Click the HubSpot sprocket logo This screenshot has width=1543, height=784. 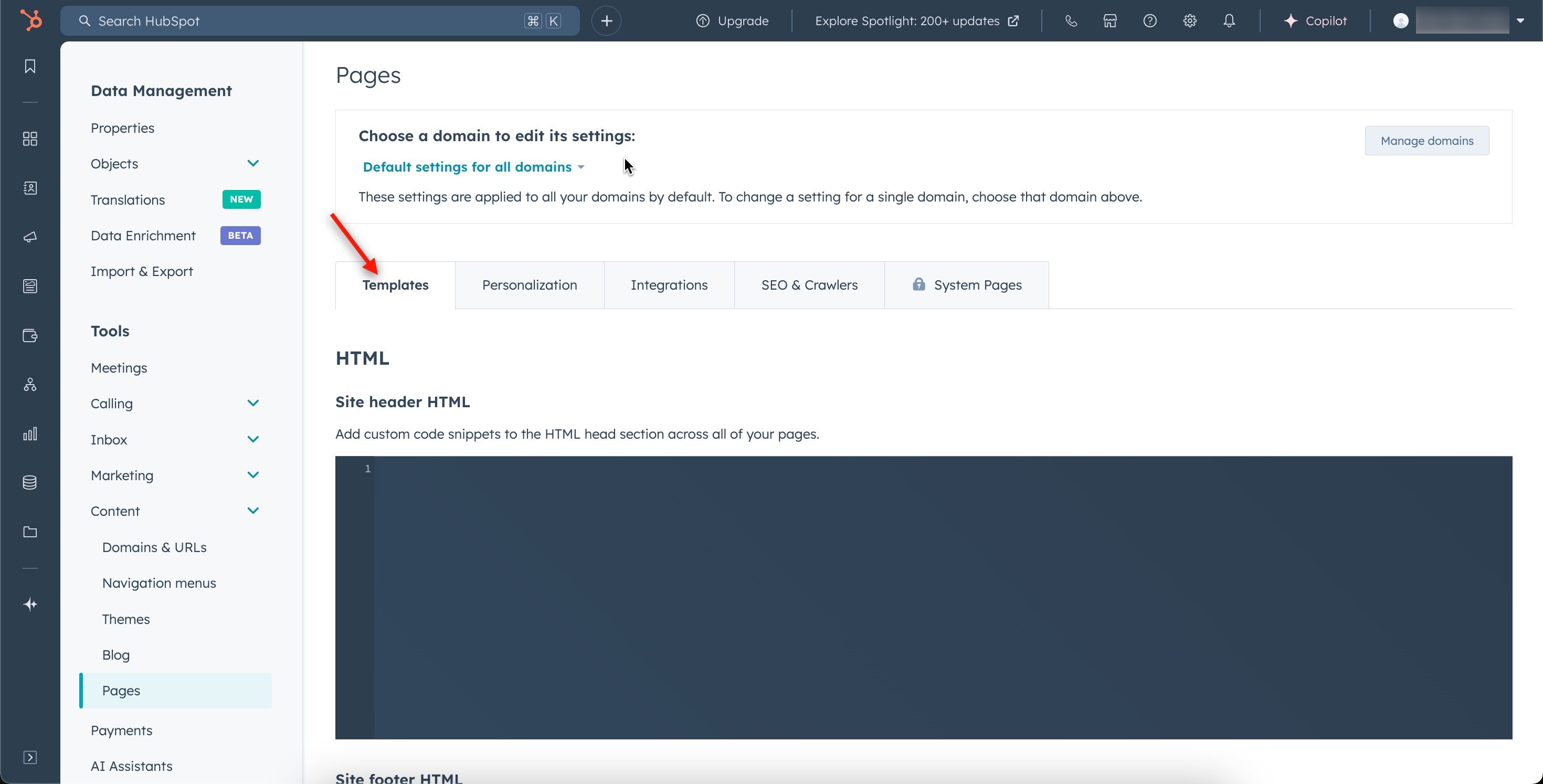pos(30,20)
